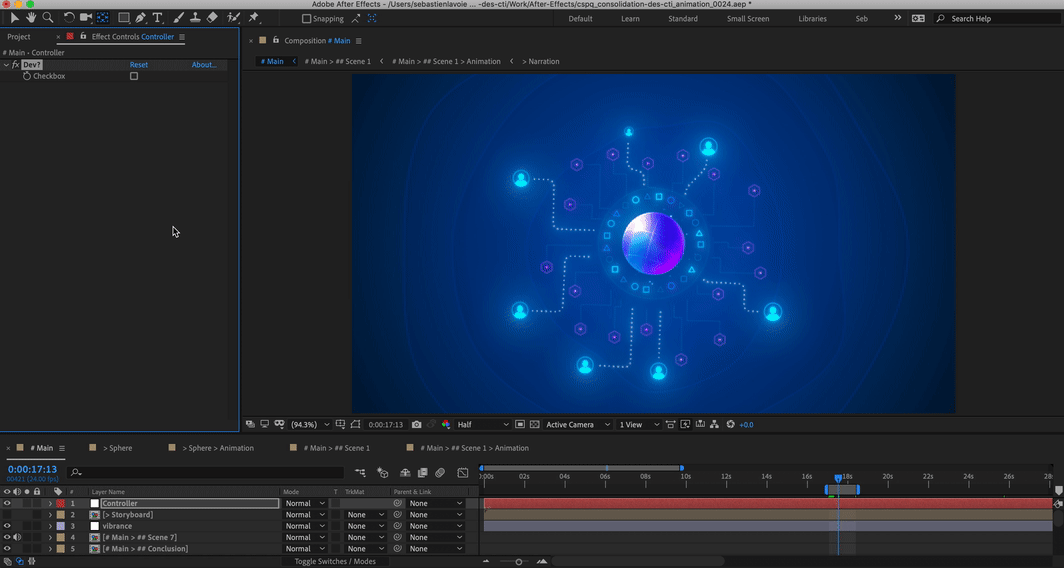The height and width of the screenshot is (568, 1064).
Task: Select the Puppet Pin tool
Action: coord(254,18)
